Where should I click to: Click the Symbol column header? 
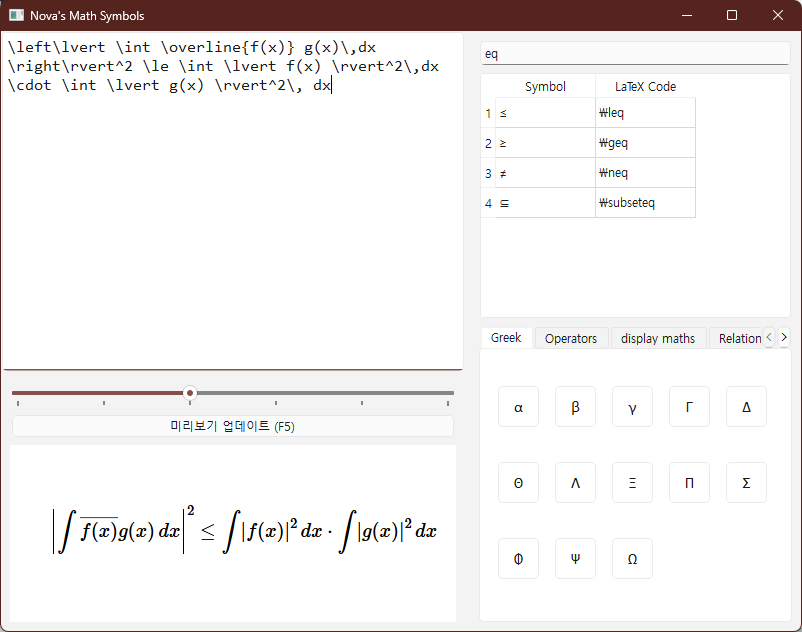[545, 86]
